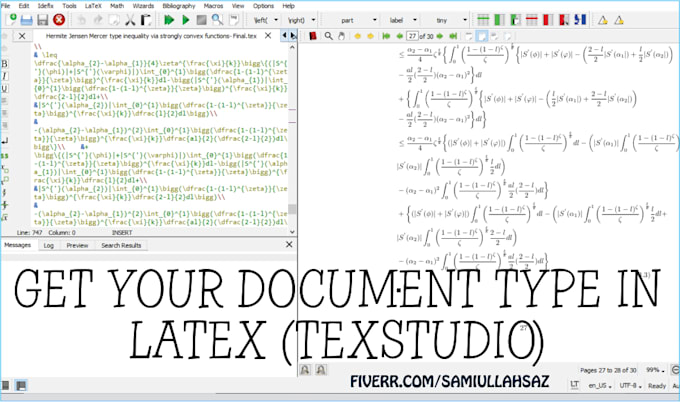This screenshot has height=402, width=680.
Task: Click the yellow forward navigation arrow
Action: [370, 36]
